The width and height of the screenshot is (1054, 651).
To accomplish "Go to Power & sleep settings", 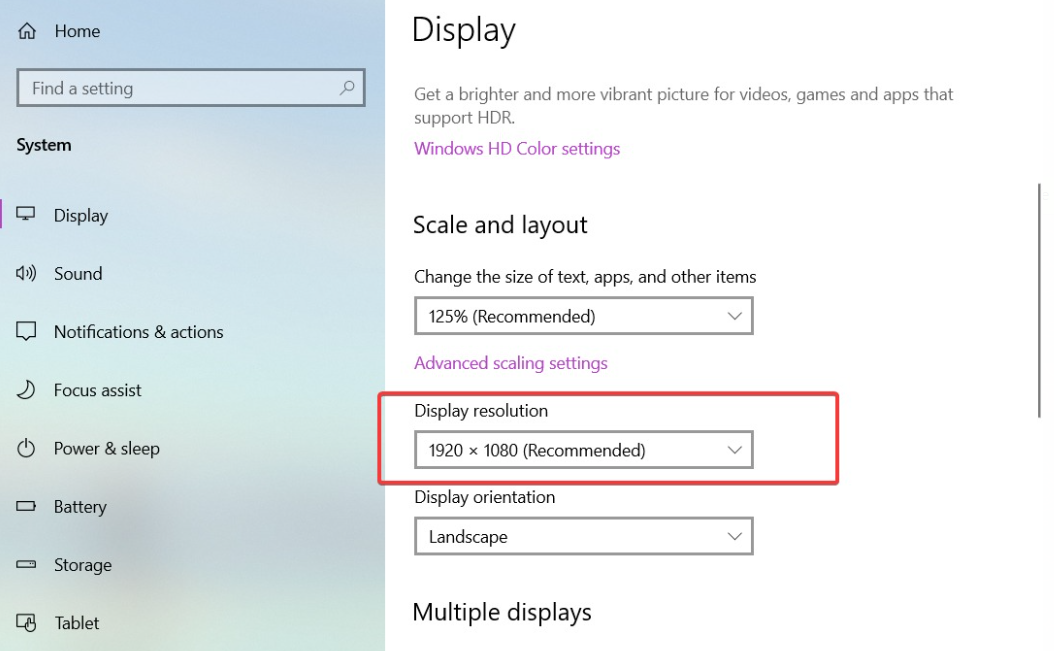I will (106, 448).
